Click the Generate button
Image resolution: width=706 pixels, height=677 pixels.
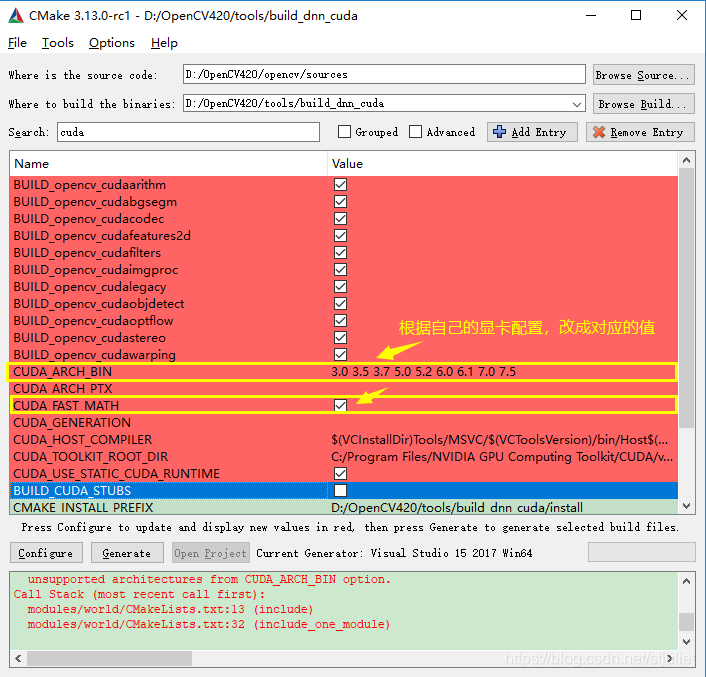(x=127, y=553)
